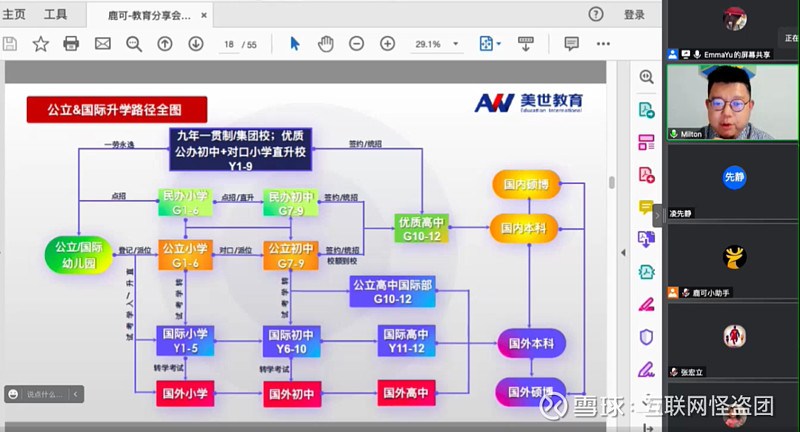Viewport: 800px width, 432px height.
Task: Open Create PDF tool in right sidebar
Action: [x=646, y=175]
